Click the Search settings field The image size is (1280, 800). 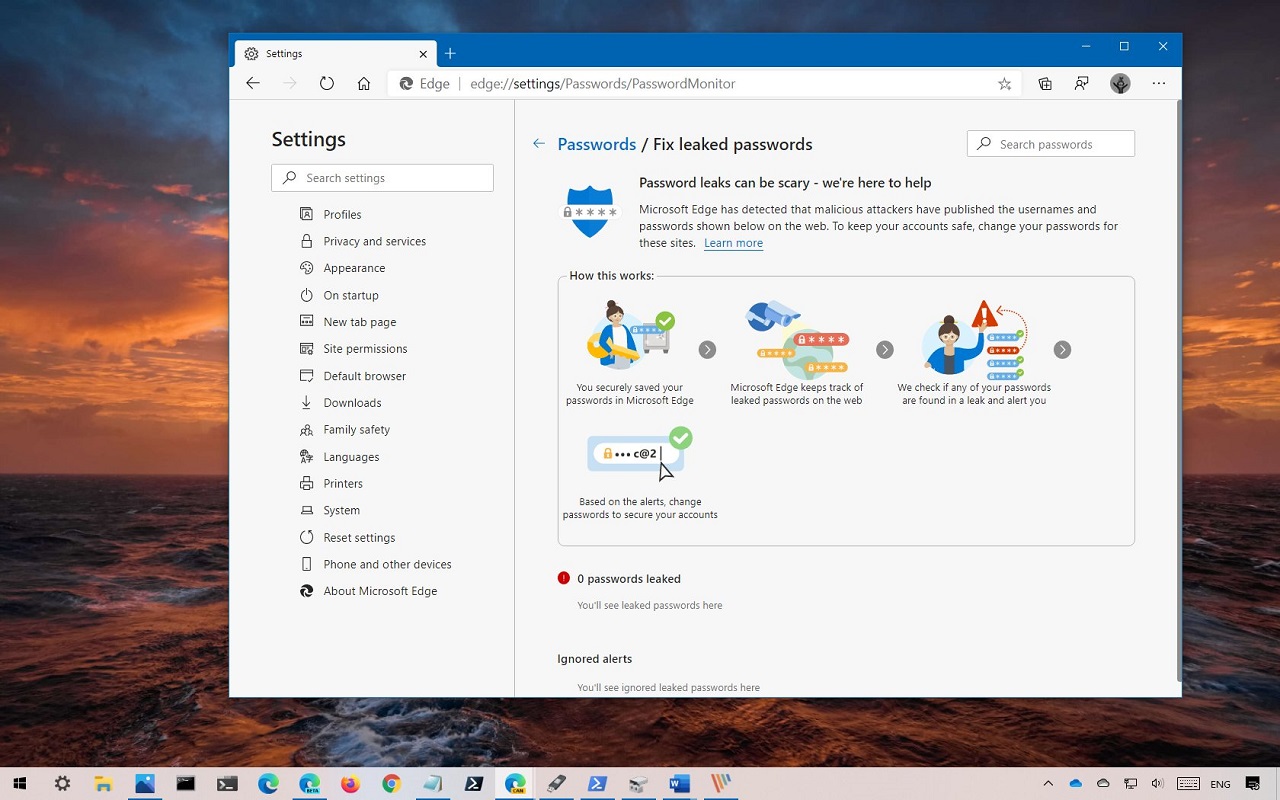pyautogui.click(x=382, y=178)
